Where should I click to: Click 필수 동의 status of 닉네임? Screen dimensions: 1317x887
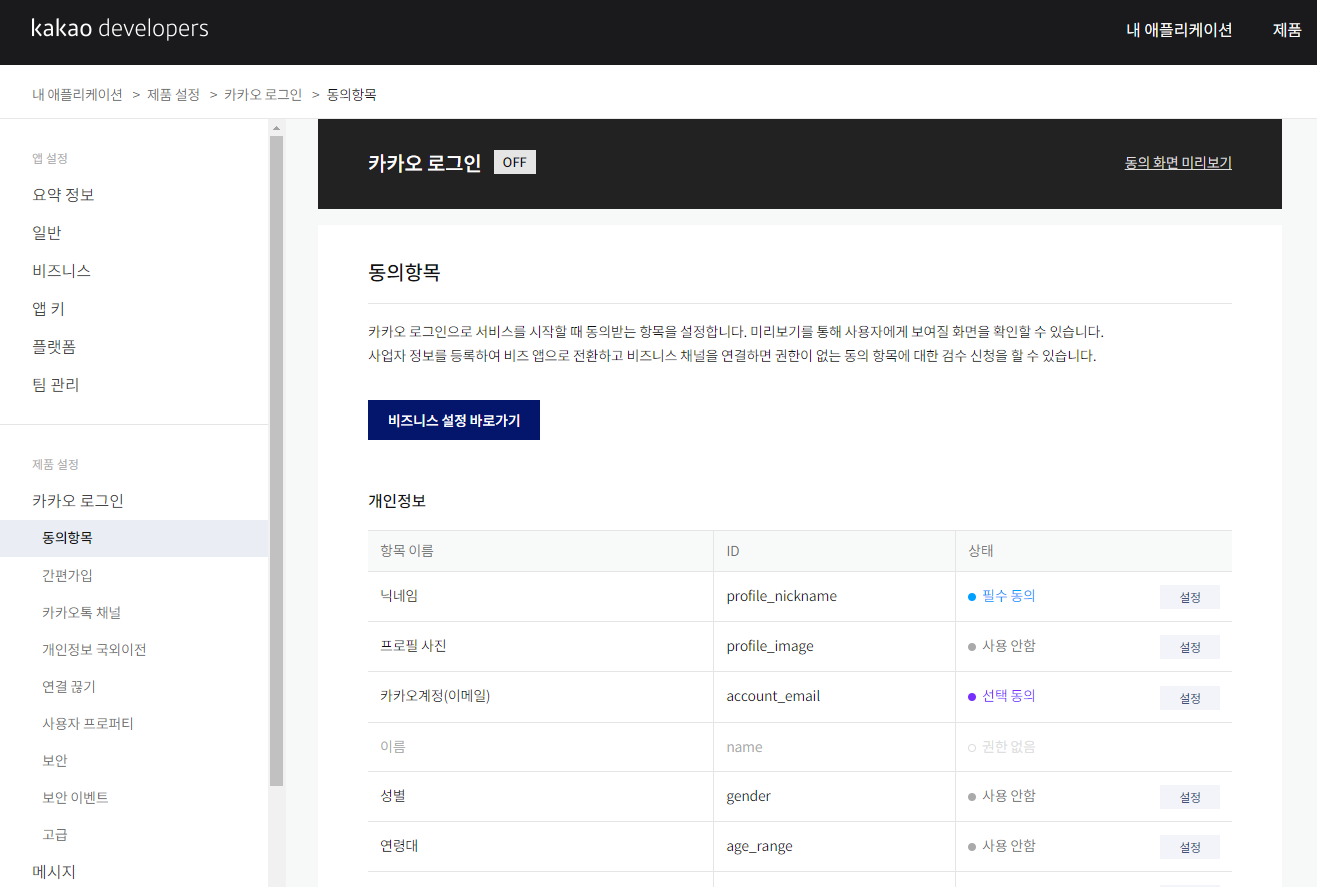[x=1002, y=595]
